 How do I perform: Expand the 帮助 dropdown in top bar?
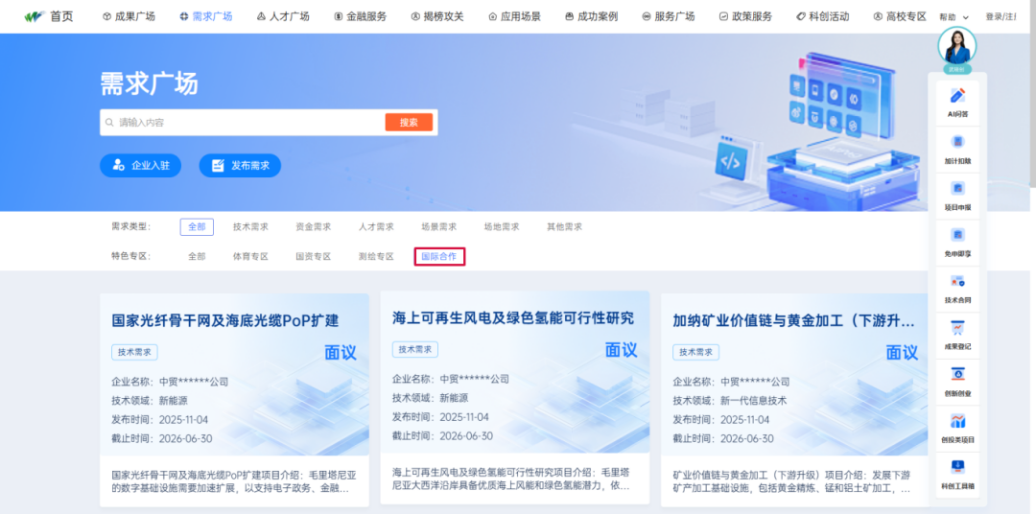coord(954,17)
